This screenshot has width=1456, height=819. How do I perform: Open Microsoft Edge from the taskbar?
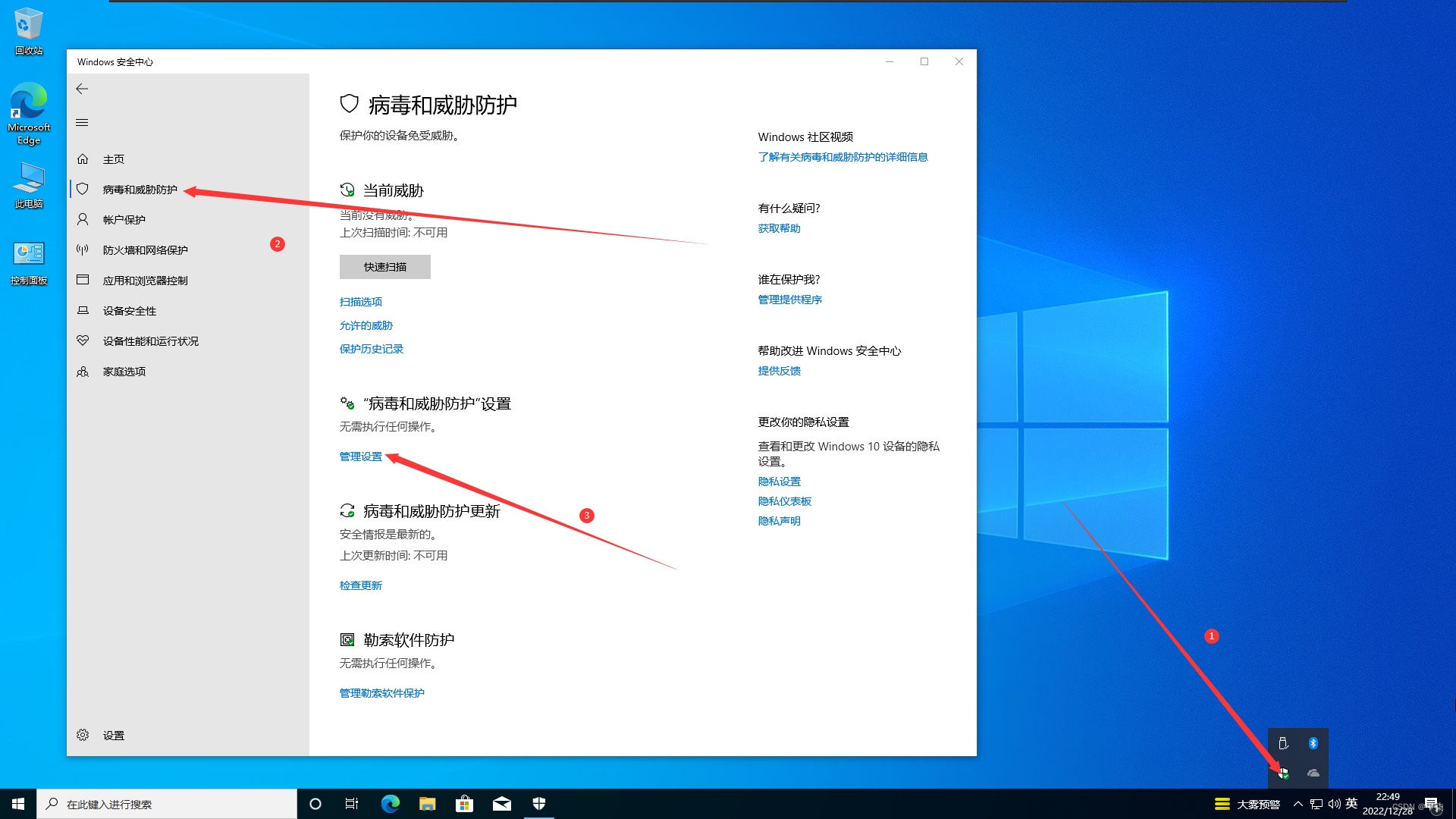[x=391, y=804]
